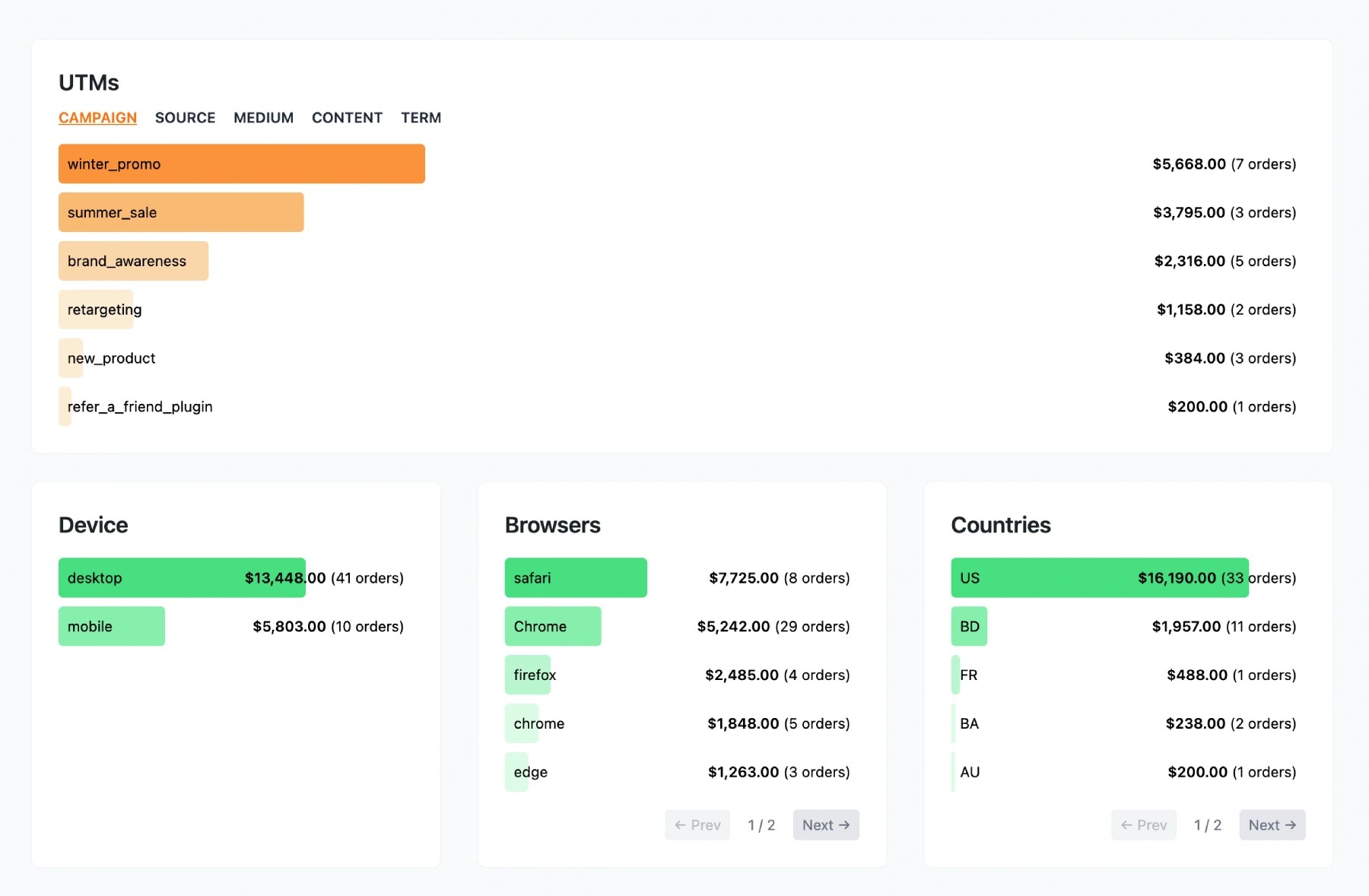
Task: Click Next in the Browsers panel
Action: [x=826, y=825]
